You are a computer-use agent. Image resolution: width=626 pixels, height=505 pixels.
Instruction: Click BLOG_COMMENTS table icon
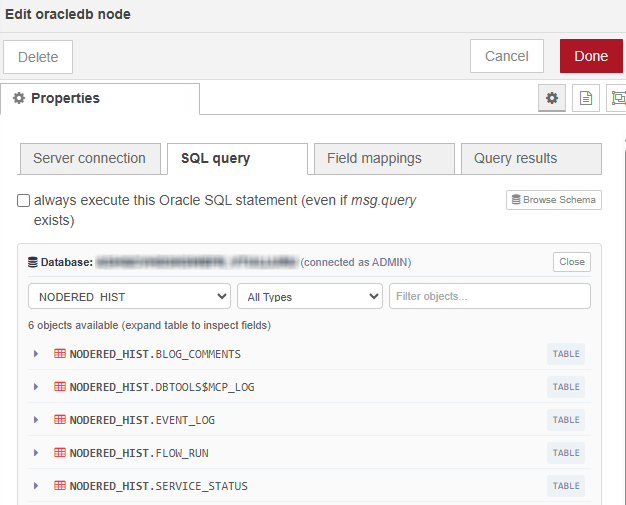pos(60,354)
